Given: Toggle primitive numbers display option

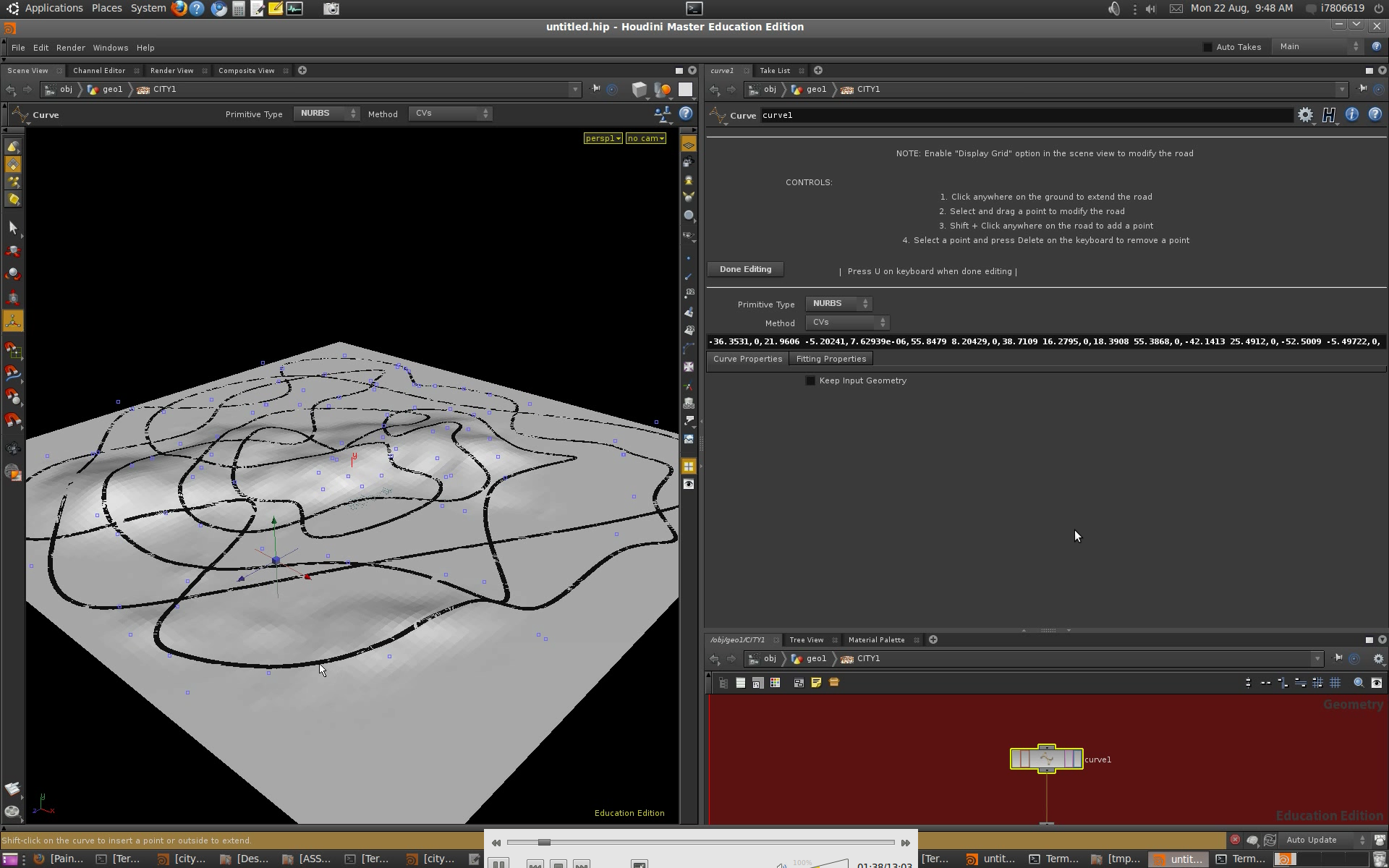Looking at the screenshot, I should (689, 331).
